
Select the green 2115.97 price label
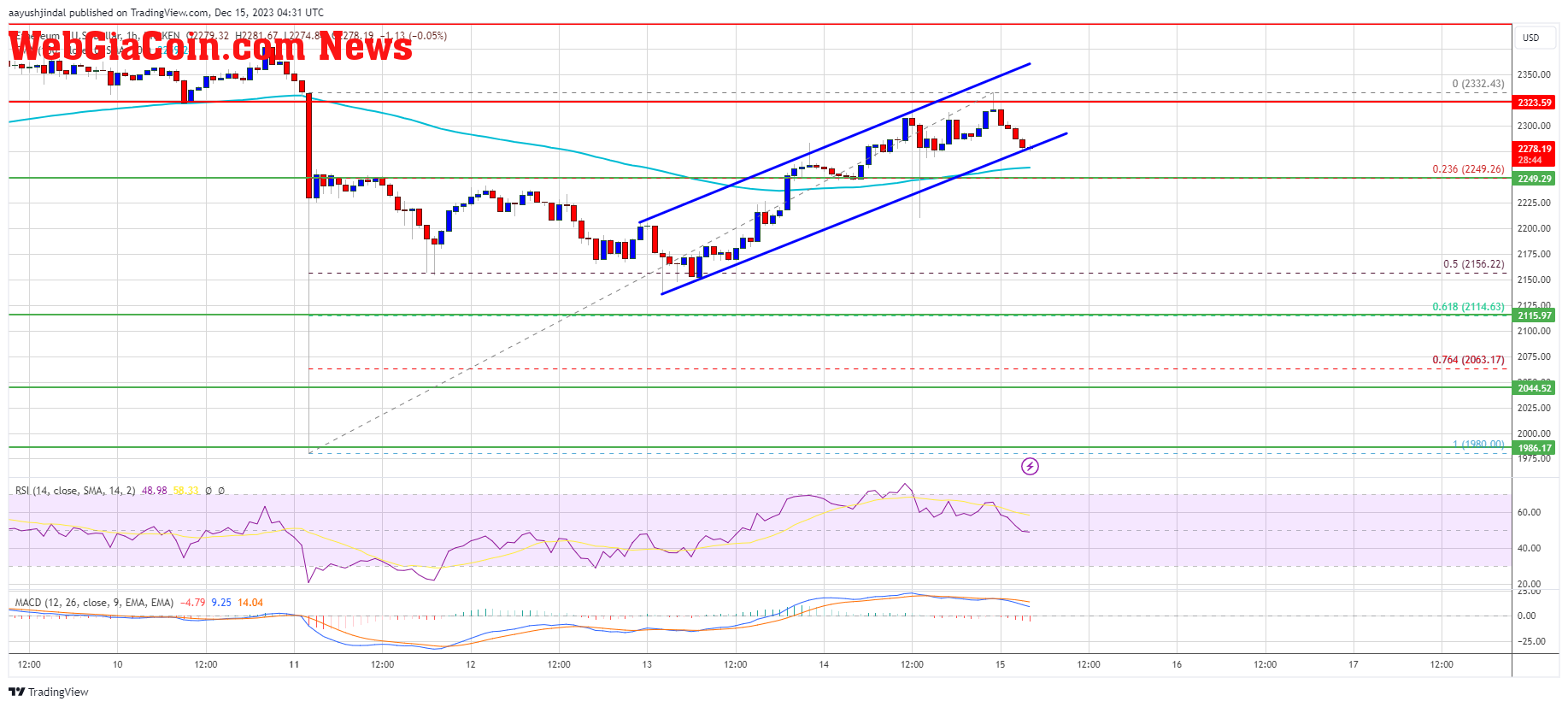tap(1534, 315)
